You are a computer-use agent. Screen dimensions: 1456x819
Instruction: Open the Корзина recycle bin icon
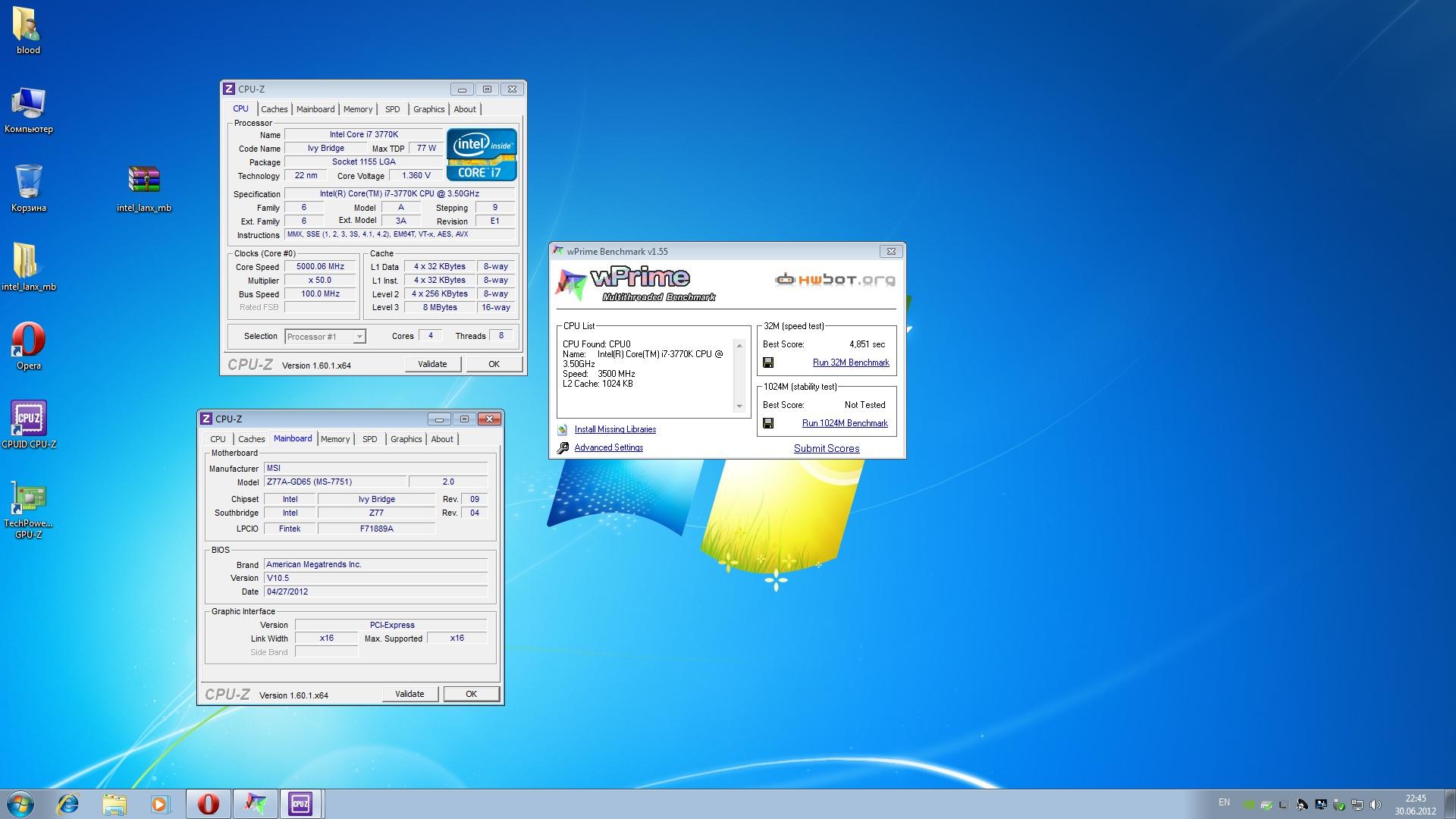pos(28,189)
